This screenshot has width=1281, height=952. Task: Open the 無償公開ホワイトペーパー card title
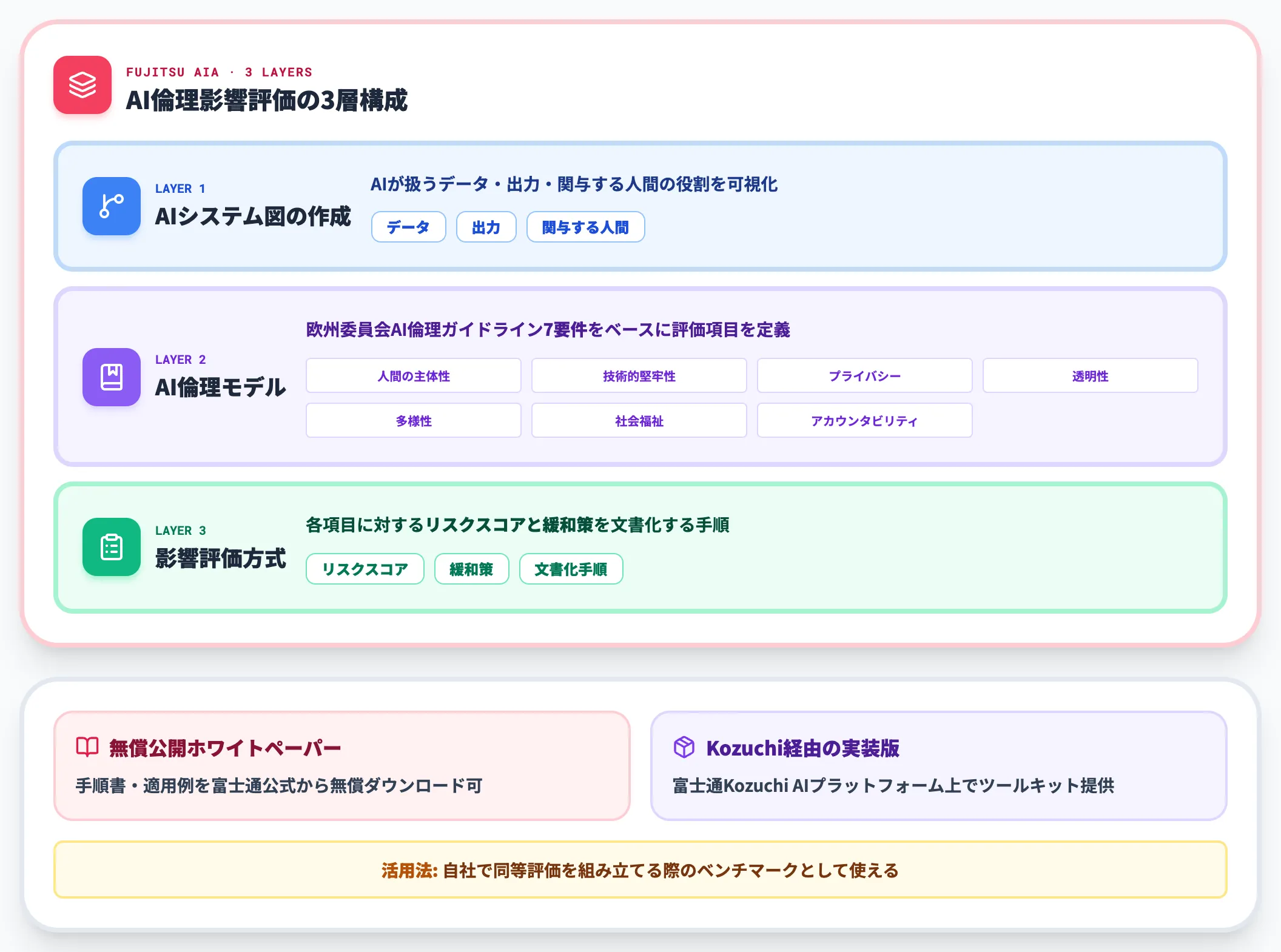[x=225, y=748]
